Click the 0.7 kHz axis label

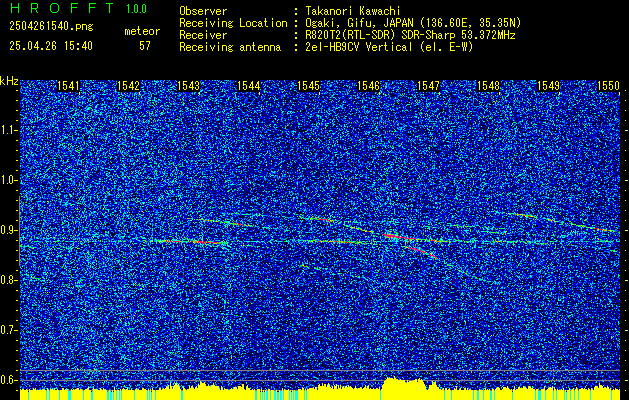click(x=8, y=330)
